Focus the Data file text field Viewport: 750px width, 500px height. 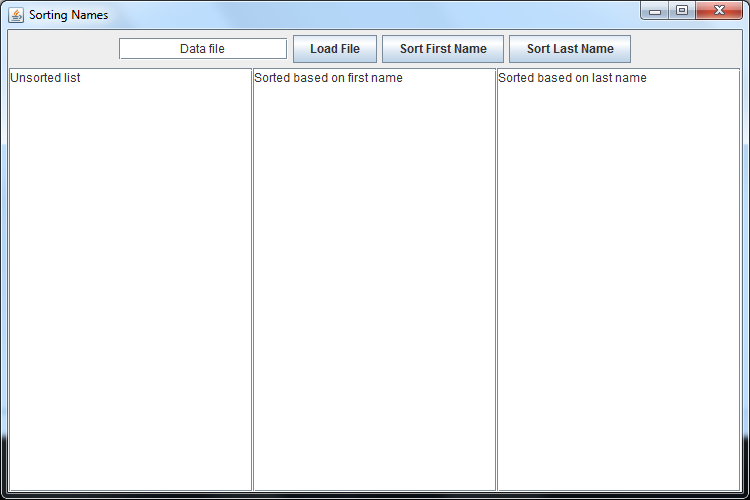(x=203, y=49)
